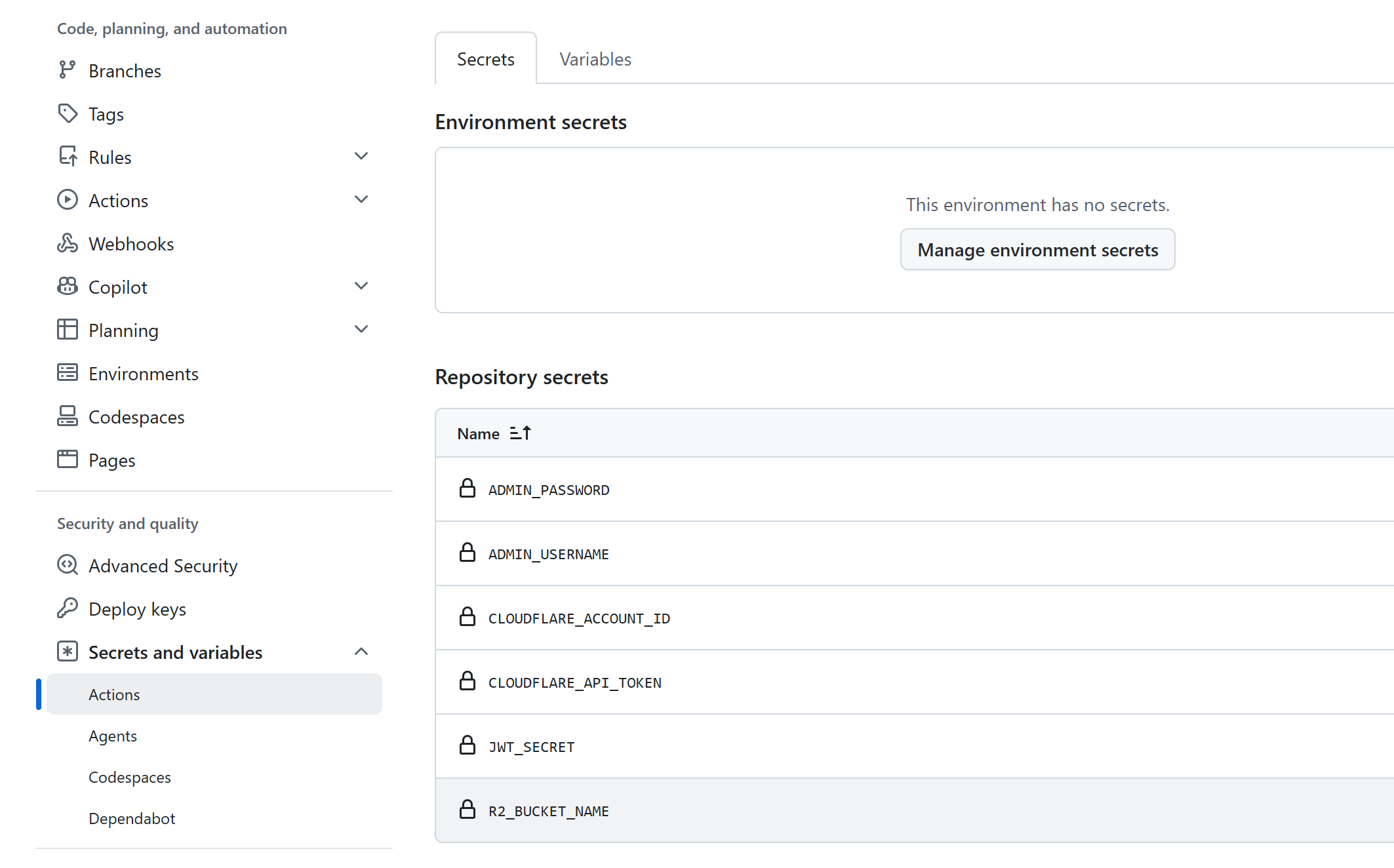Open the Webhooks settings link
This screenshot has height=868, width=1394.
tap(131, 244)
